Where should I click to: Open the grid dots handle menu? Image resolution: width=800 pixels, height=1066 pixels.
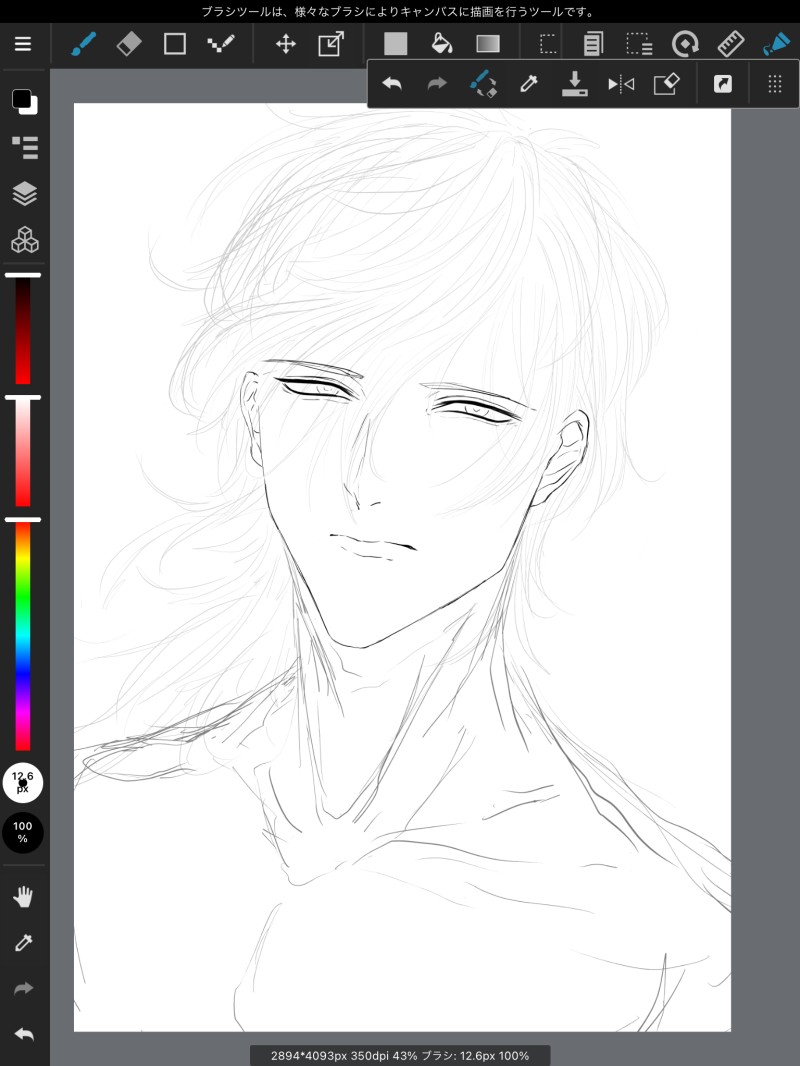[x=774, y=84]
